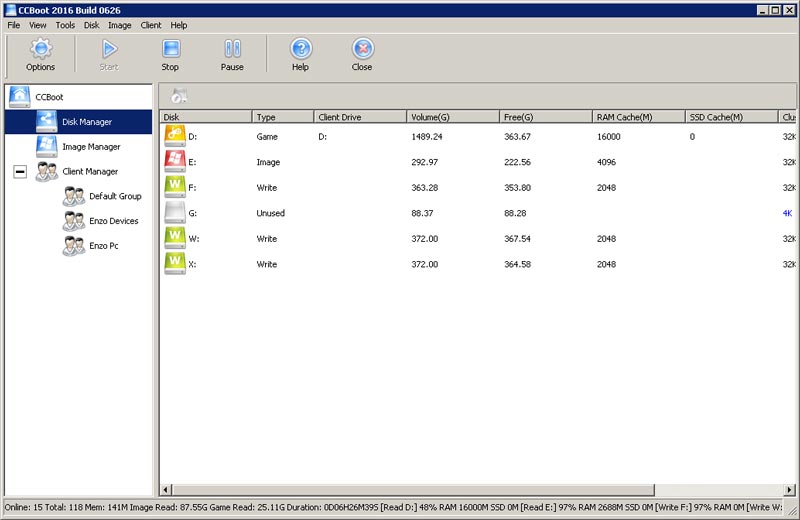Click the disk settings icon above list
The height and width of the screenshot is (520, 800).
coord(178,96)
